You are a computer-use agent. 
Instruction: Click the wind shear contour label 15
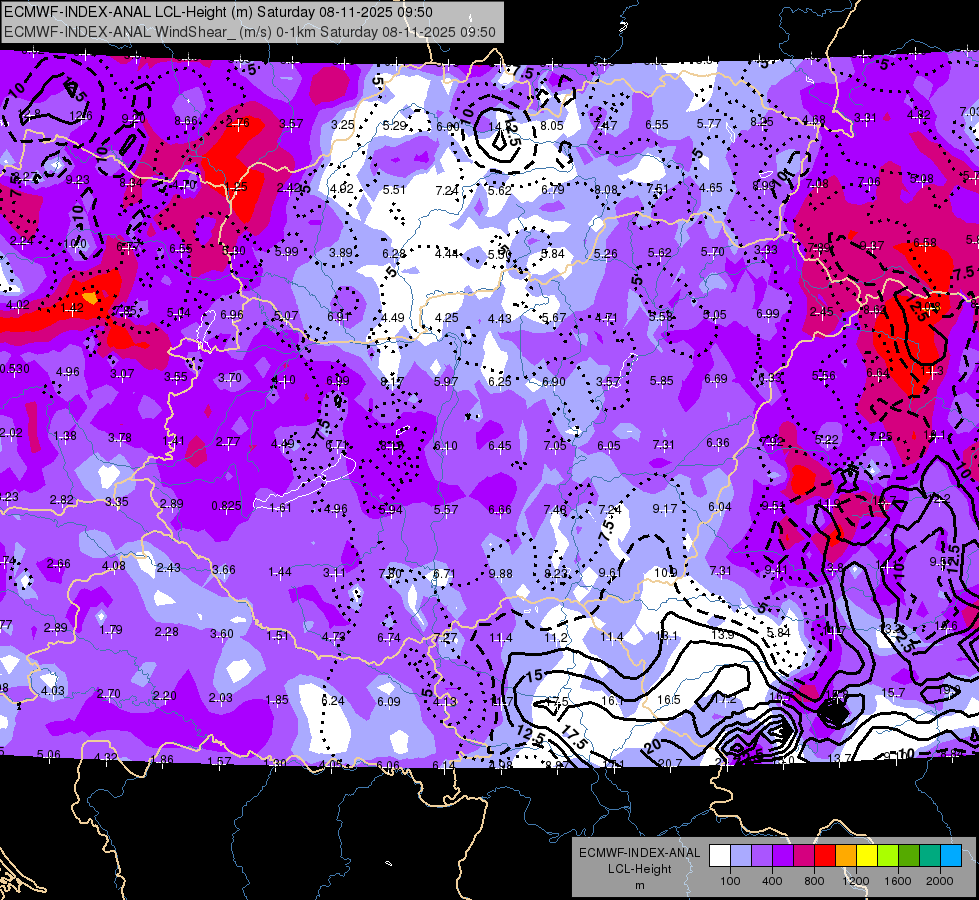click(534, 676)
